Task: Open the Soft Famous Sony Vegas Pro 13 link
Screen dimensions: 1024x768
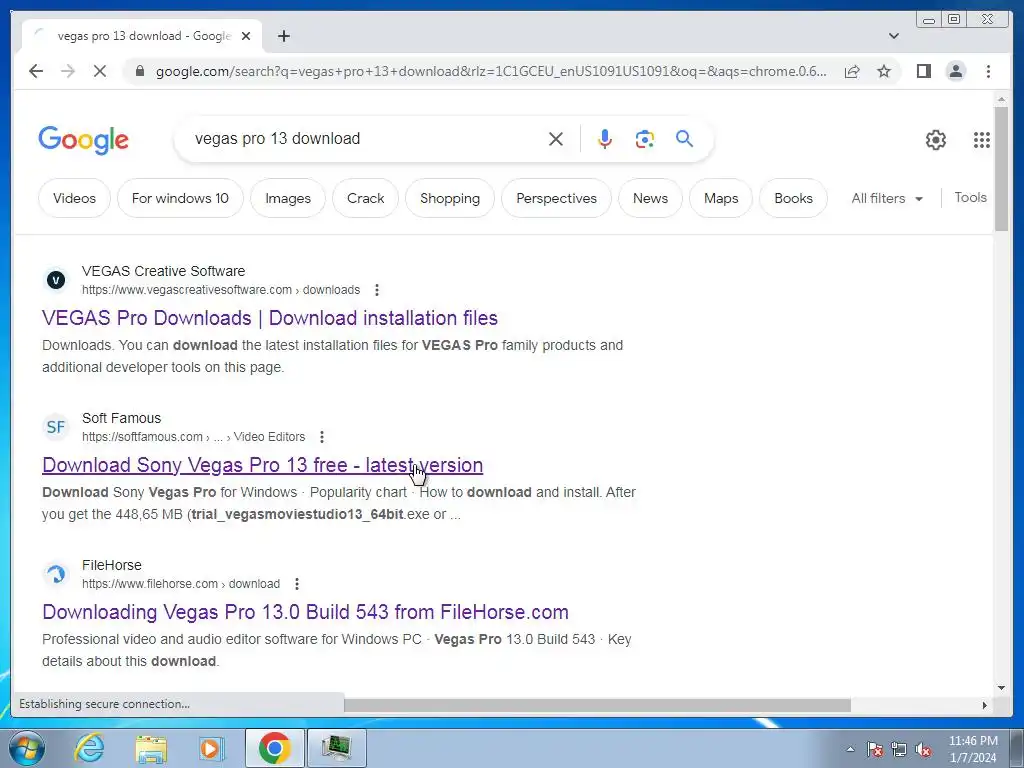Action: pos(263,465)
